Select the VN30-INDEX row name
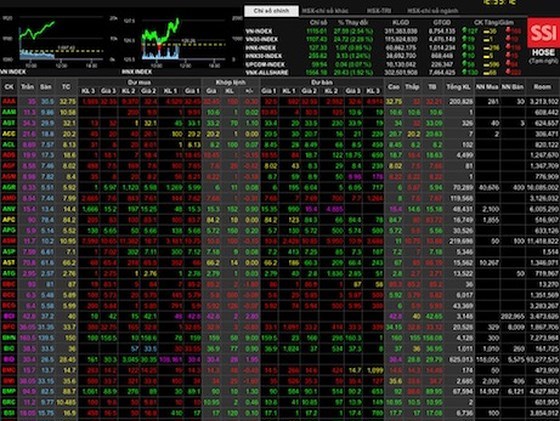560x421 pixels. point(261,39)
